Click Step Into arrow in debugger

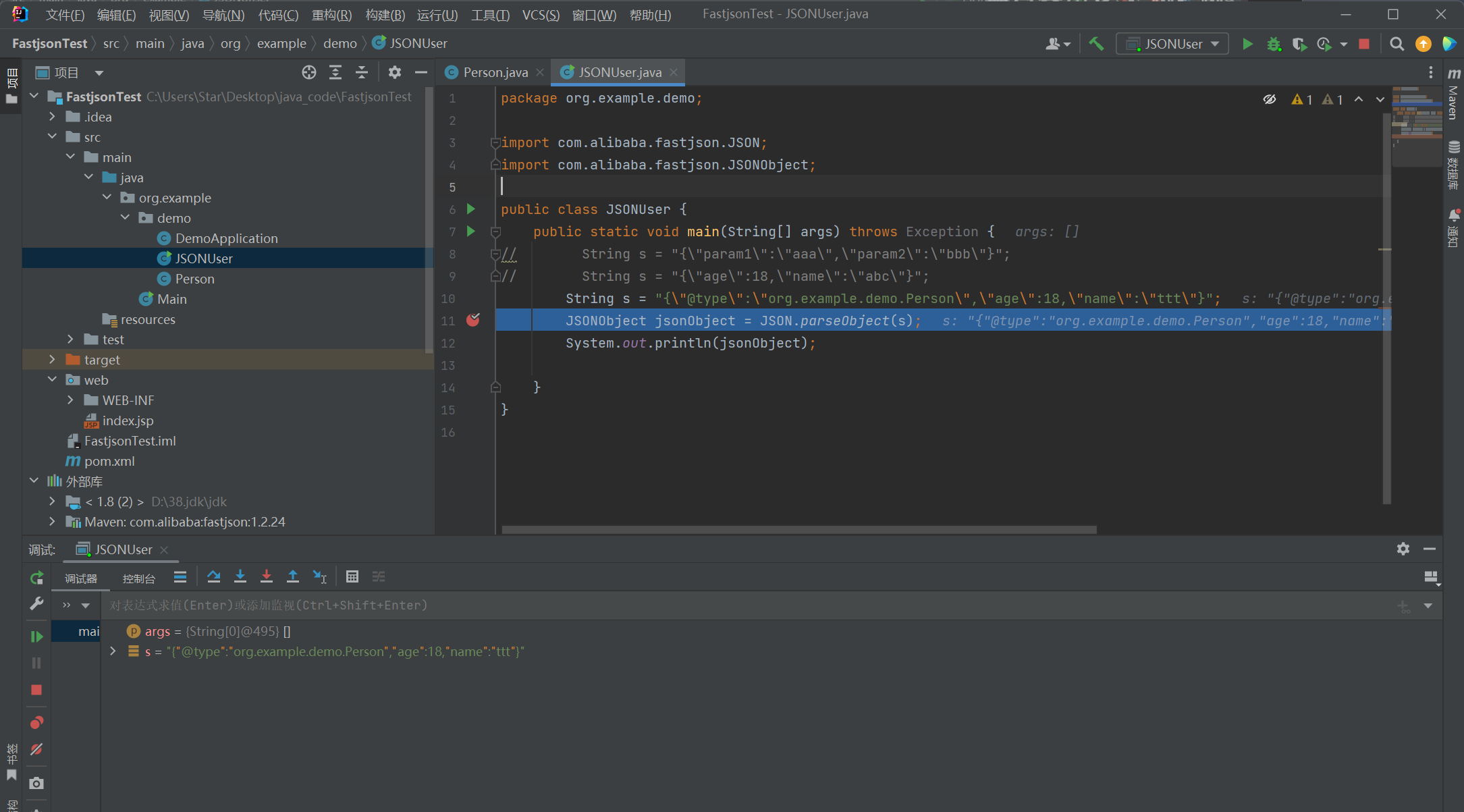click(x=240, y=576)
